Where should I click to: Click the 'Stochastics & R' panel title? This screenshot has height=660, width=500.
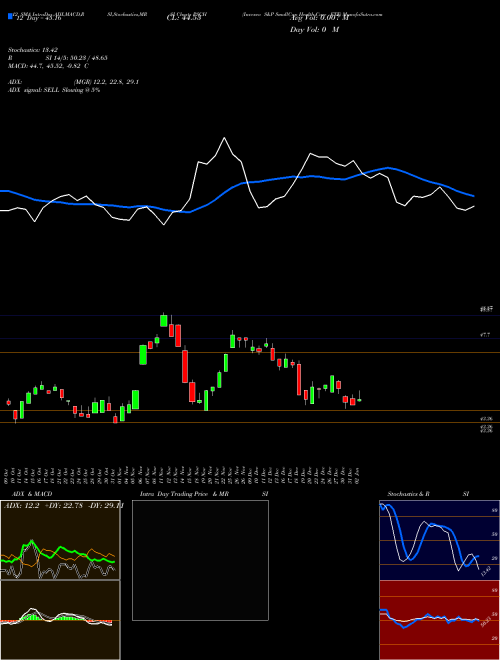tap(409, 494)
